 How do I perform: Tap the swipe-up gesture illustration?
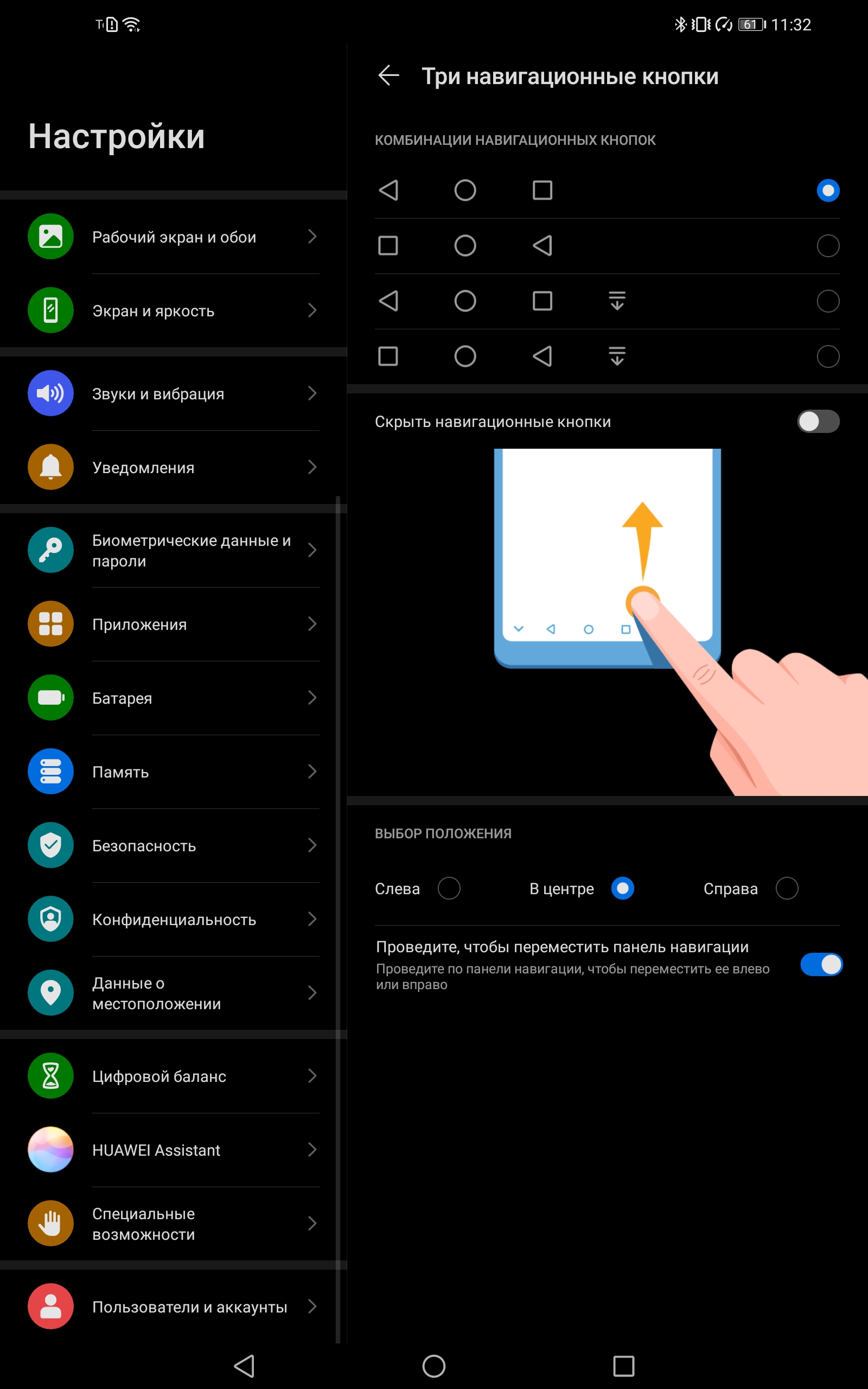point(680,622)
